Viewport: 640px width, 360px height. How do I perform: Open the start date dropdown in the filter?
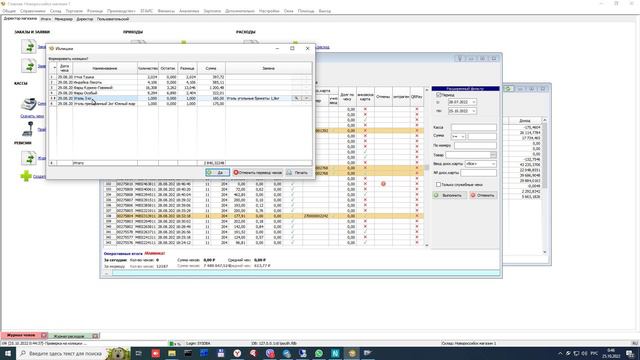click(x=473, y=102)
